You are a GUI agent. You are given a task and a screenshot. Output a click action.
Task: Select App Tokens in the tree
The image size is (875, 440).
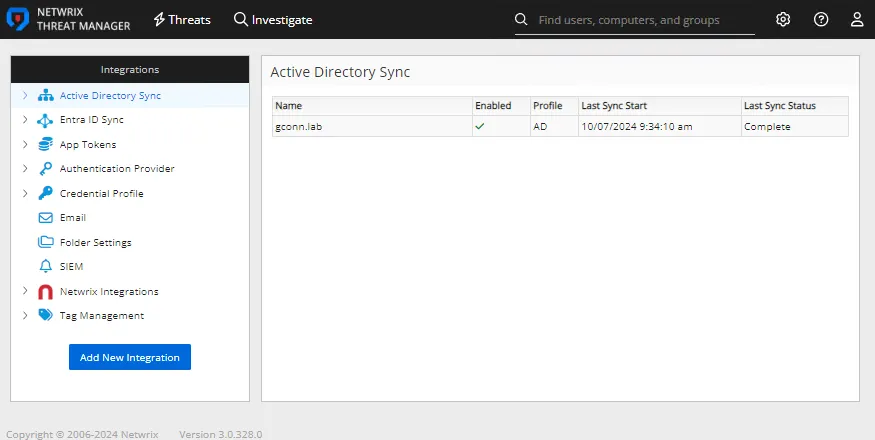[88, 145]
